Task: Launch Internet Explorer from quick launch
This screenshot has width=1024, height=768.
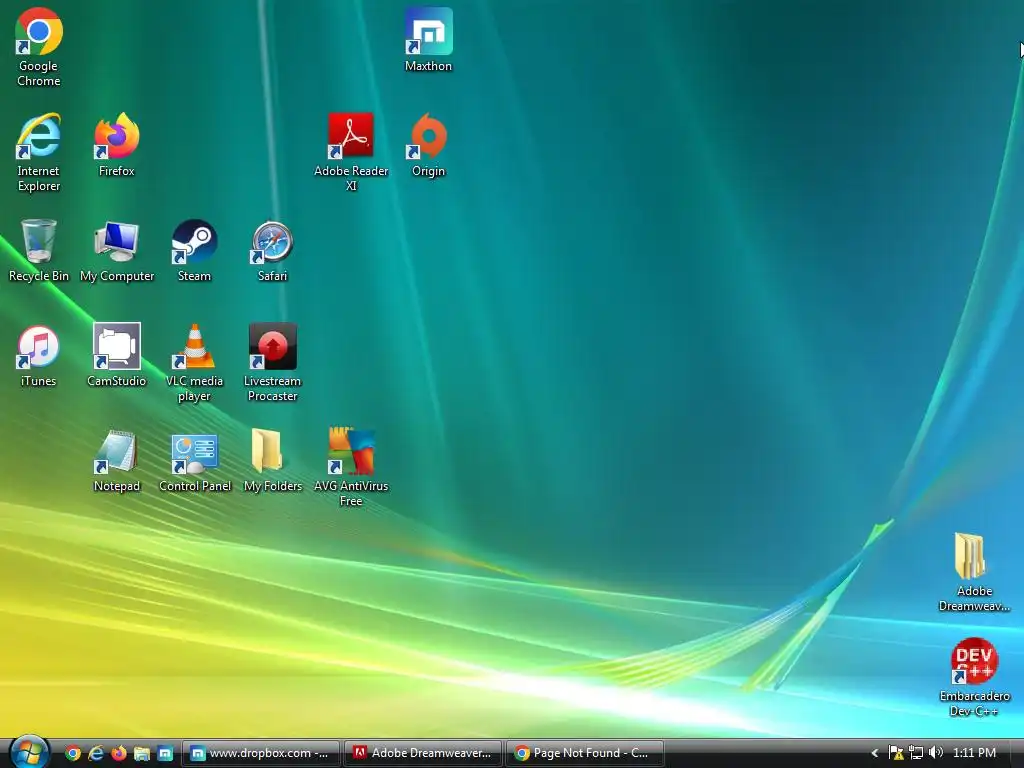Action: tap(96, 753)
